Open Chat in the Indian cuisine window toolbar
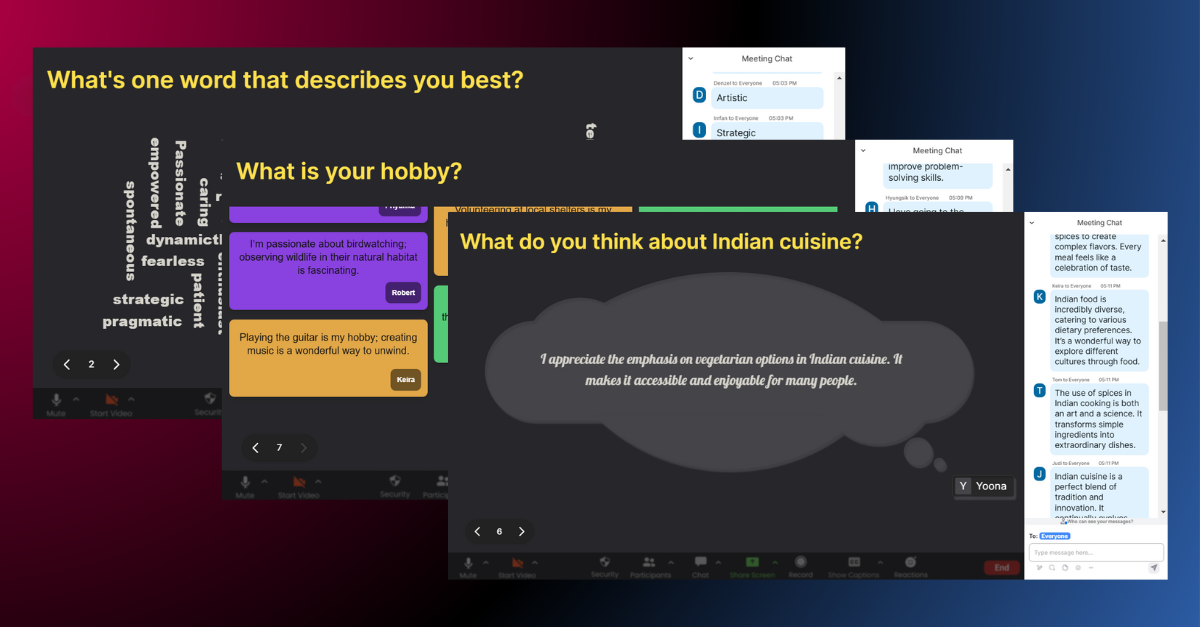Screen dimensions: 1200x627 (701, 566)
